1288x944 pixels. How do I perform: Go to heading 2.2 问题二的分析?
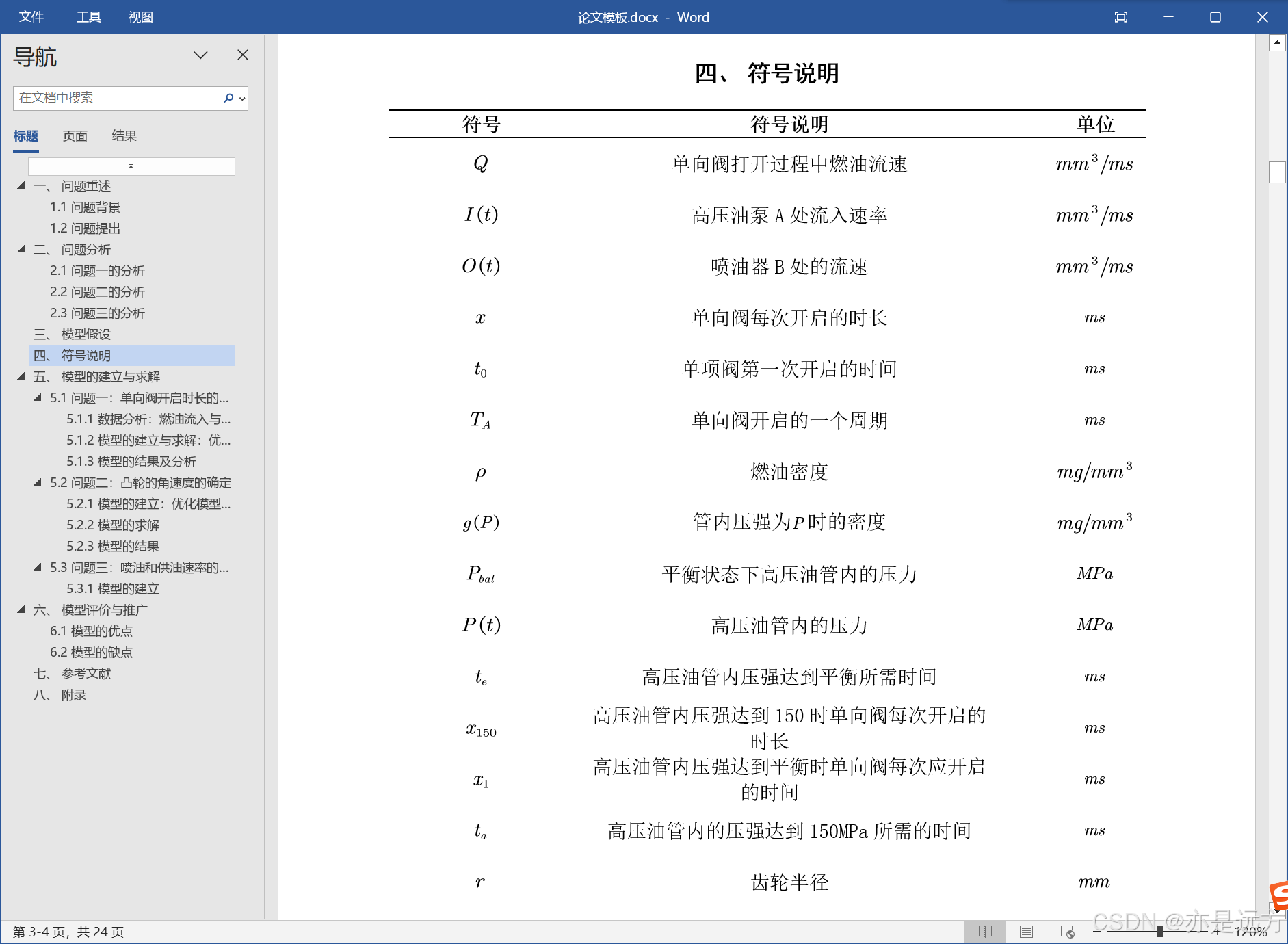(97, 292)
